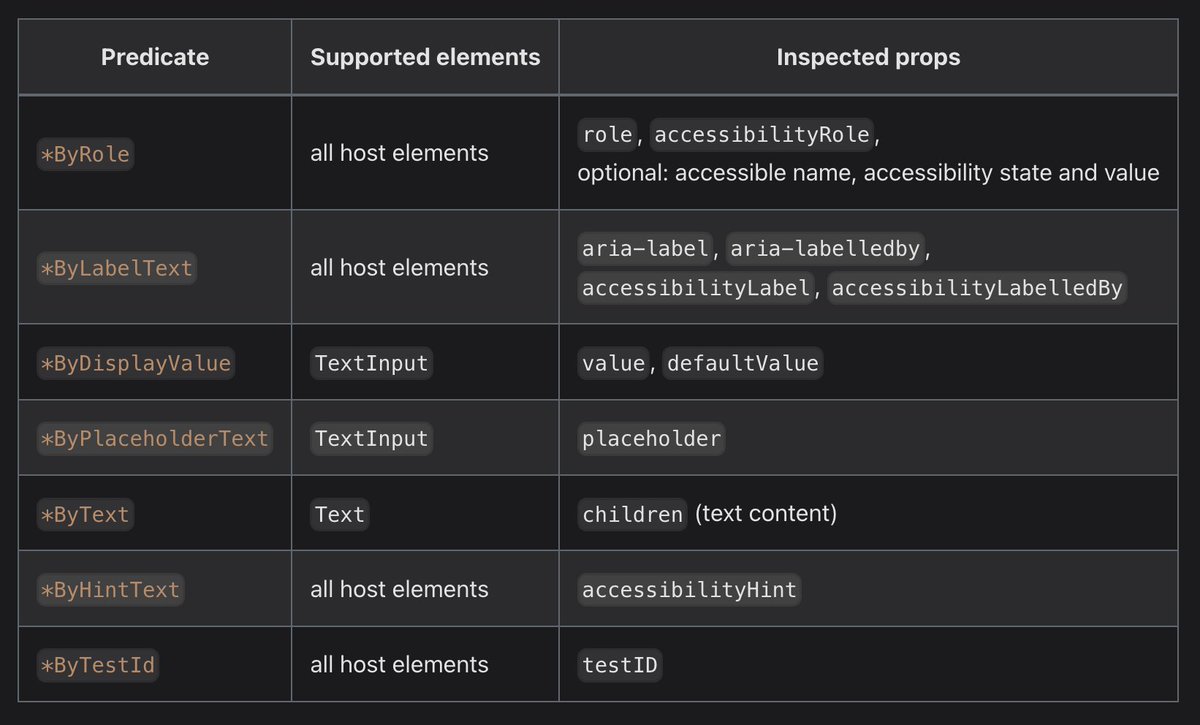The height and width of the screenshot is (725, 1200).
Task: Click TextInput in the *ByDisplayValue row
Action: point(371,363)
